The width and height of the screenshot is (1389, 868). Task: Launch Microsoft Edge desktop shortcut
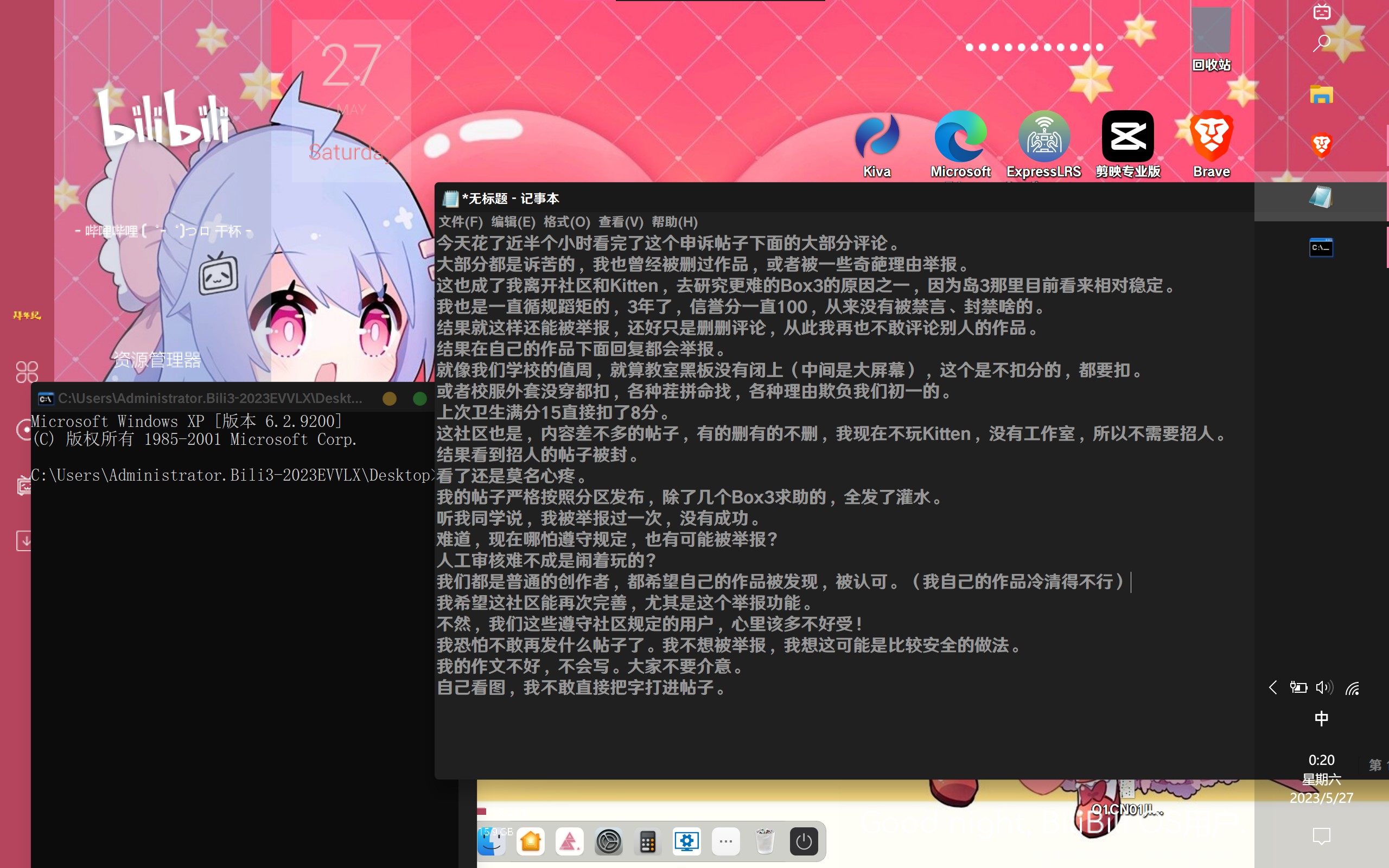(x=960, y=145)
